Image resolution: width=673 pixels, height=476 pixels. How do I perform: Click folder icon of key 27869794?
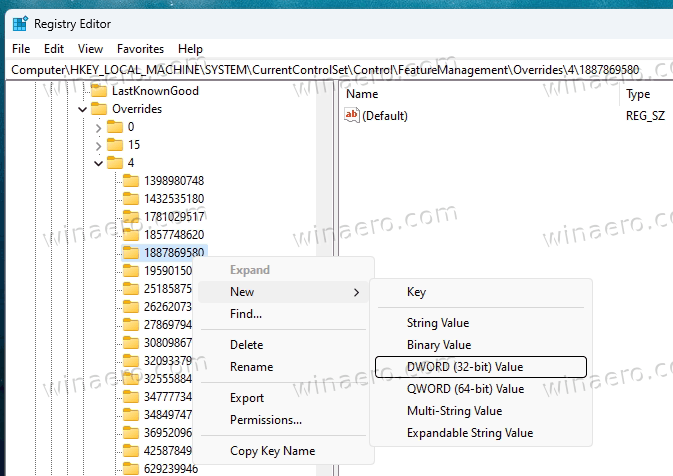coord(131,325)
